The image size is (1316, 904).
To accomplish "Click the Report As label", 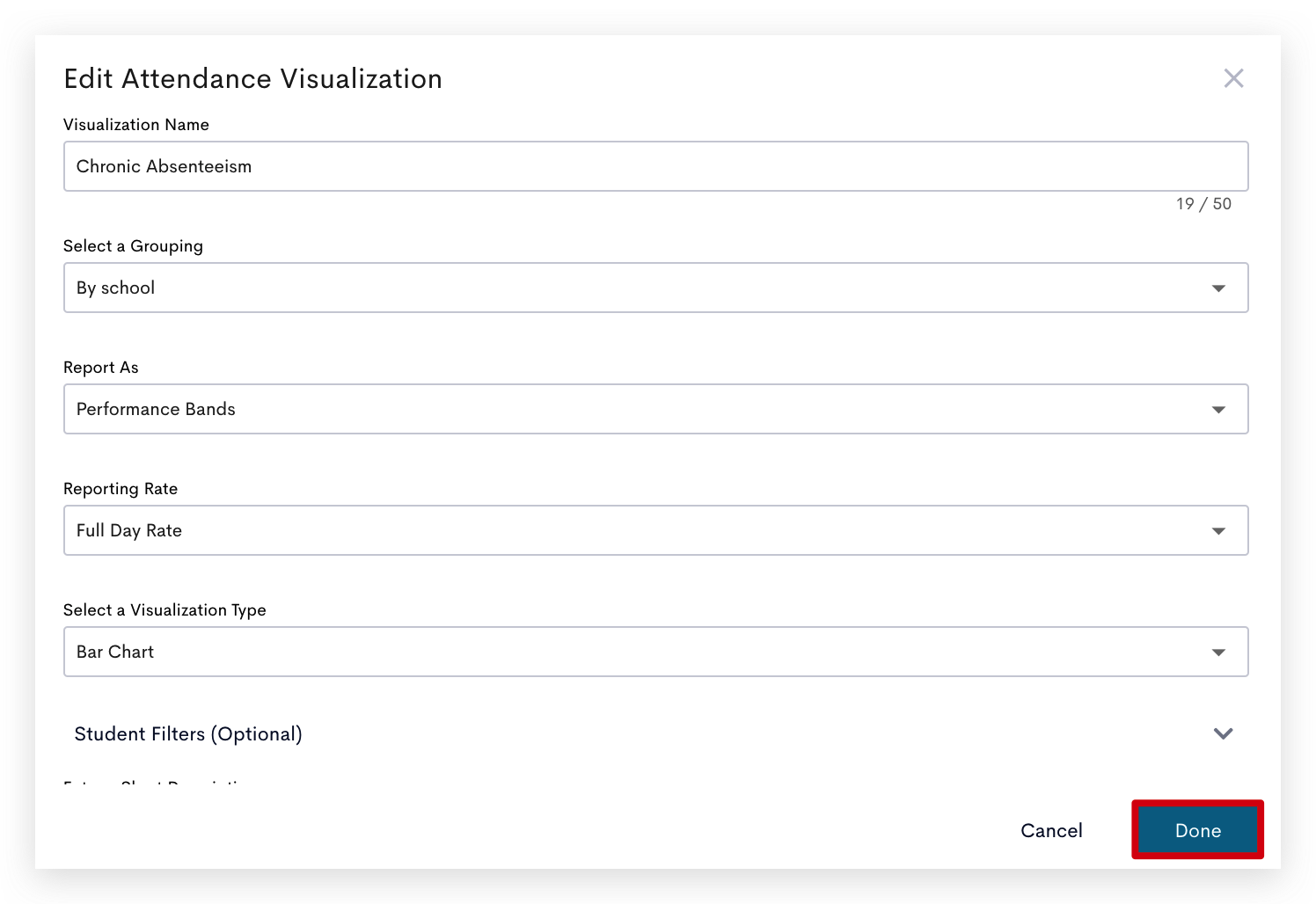I will (x=101, y=368).
